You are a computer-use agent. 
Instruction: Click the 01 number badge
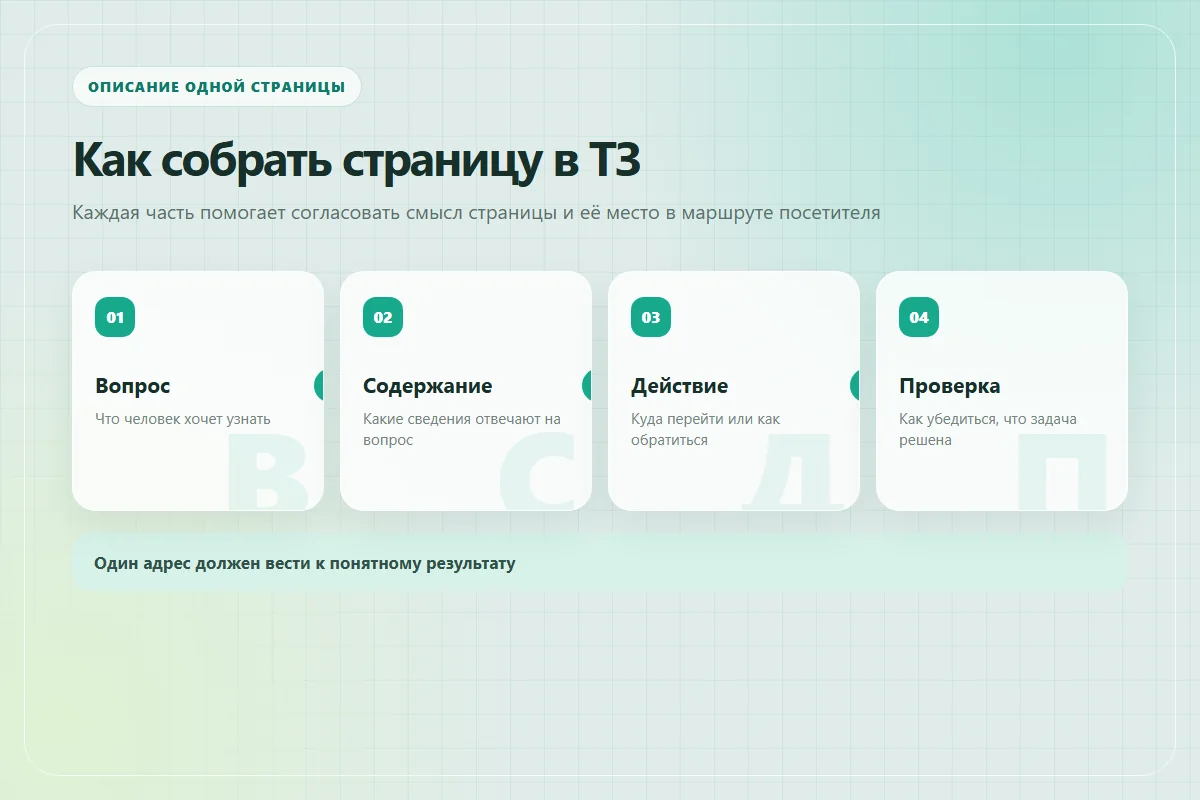pos(115,317)
